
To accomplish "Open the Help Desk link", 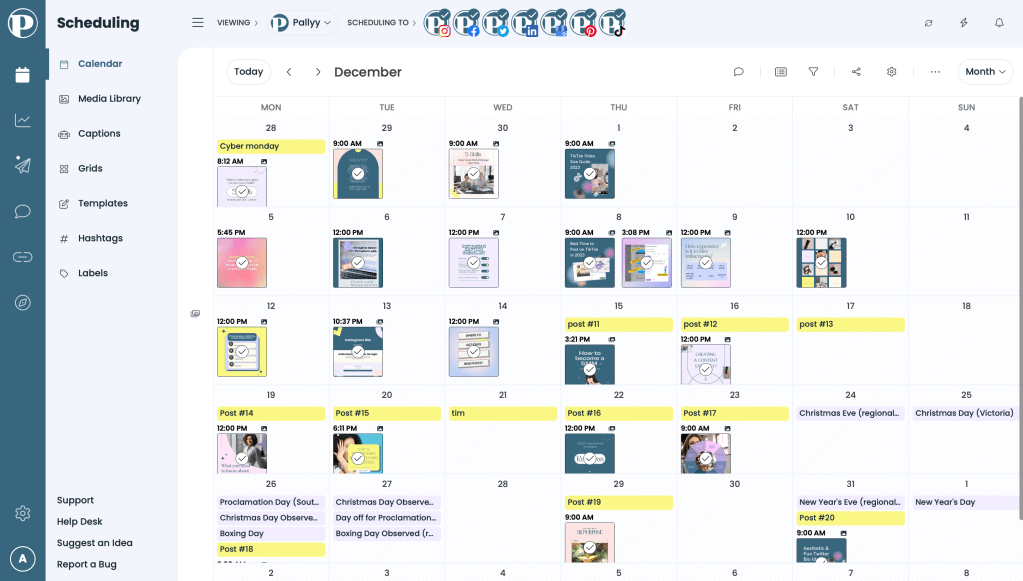I will (79, 522).
